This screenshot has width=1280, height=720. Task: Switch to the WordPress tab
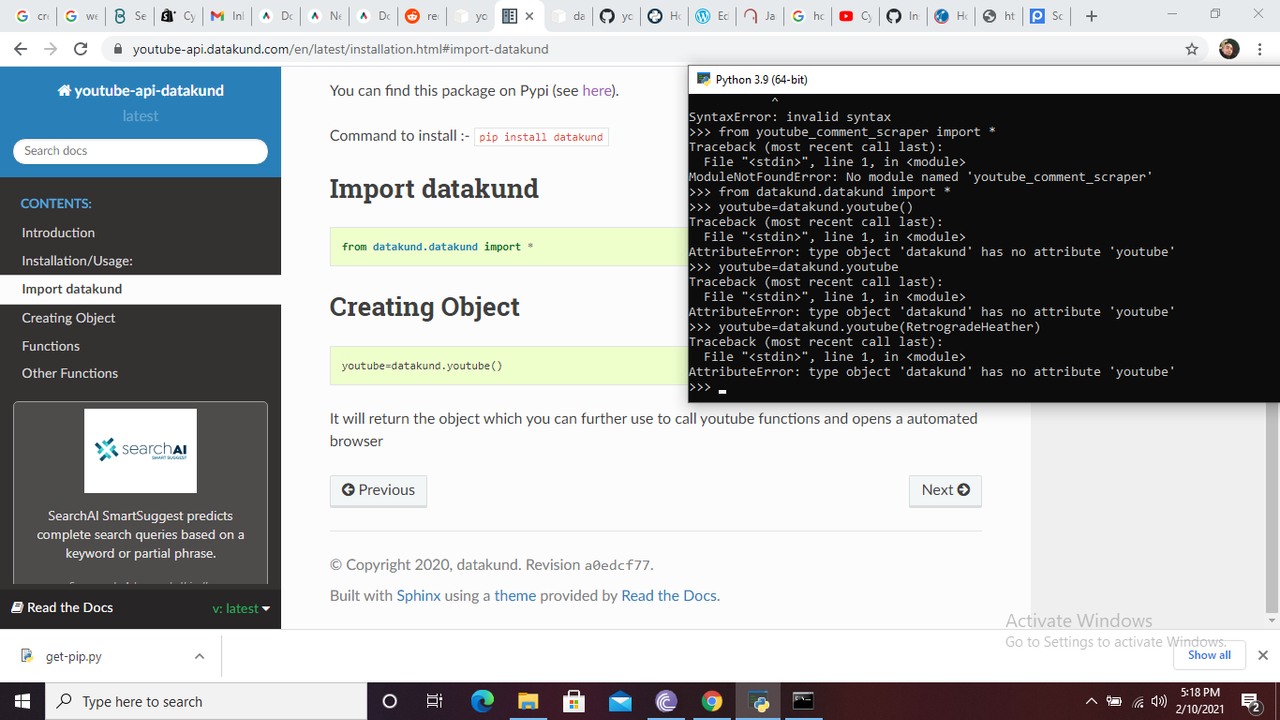pos(713,16)
